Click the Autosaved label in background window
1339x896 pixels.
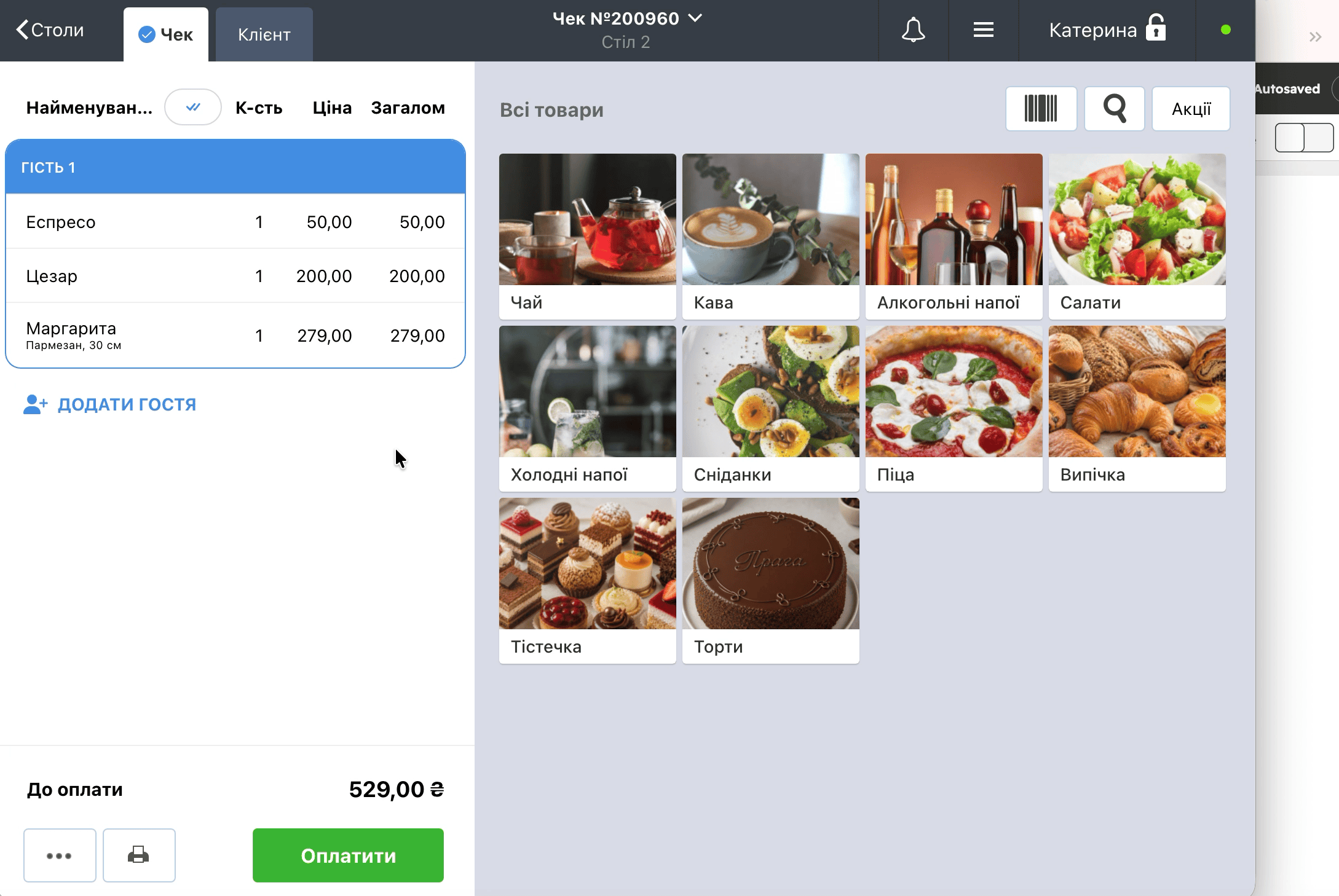1287,89
